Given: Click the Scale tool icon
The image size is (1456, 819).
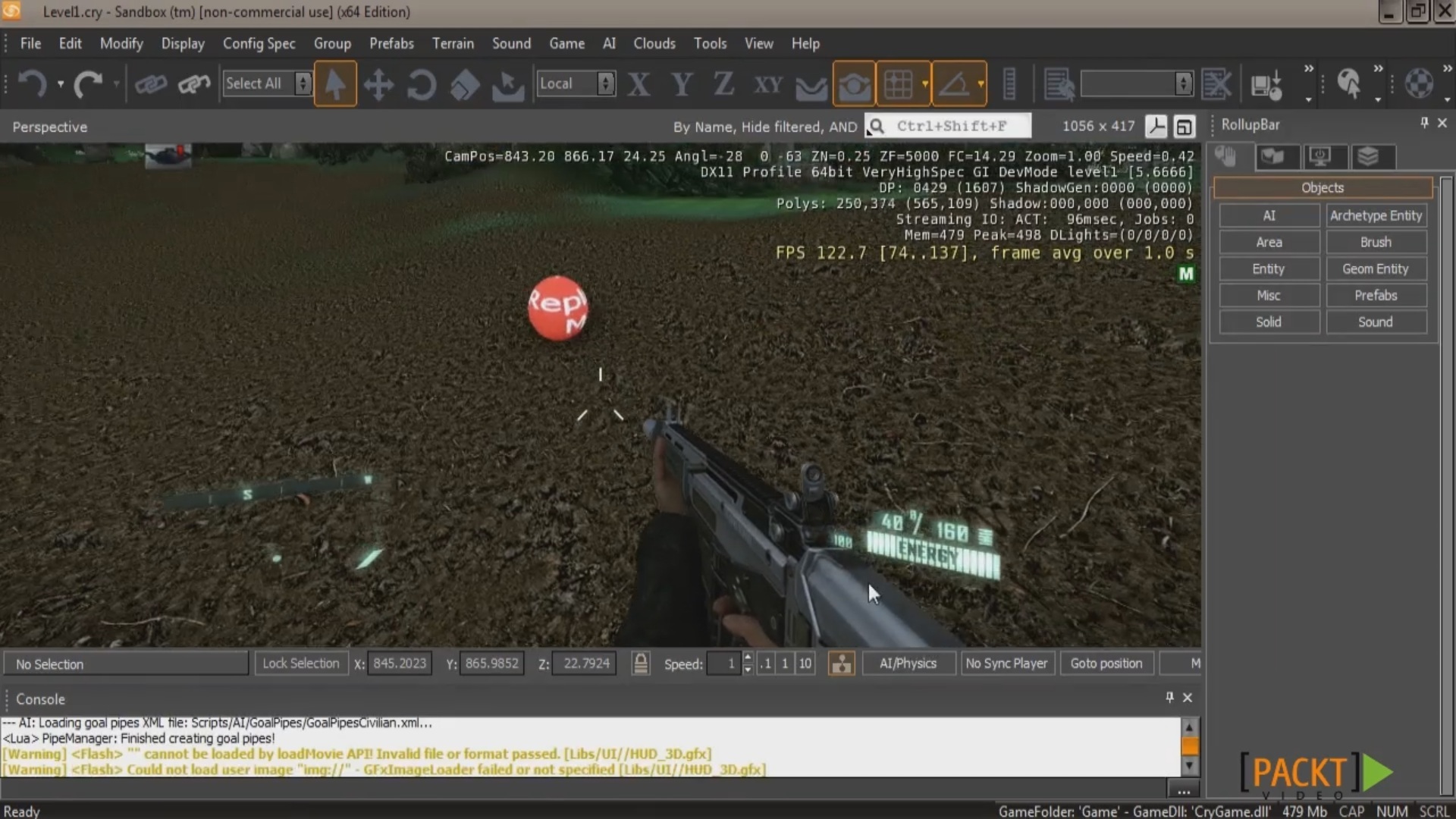Looking at the screenshot, I should point(462,84).
